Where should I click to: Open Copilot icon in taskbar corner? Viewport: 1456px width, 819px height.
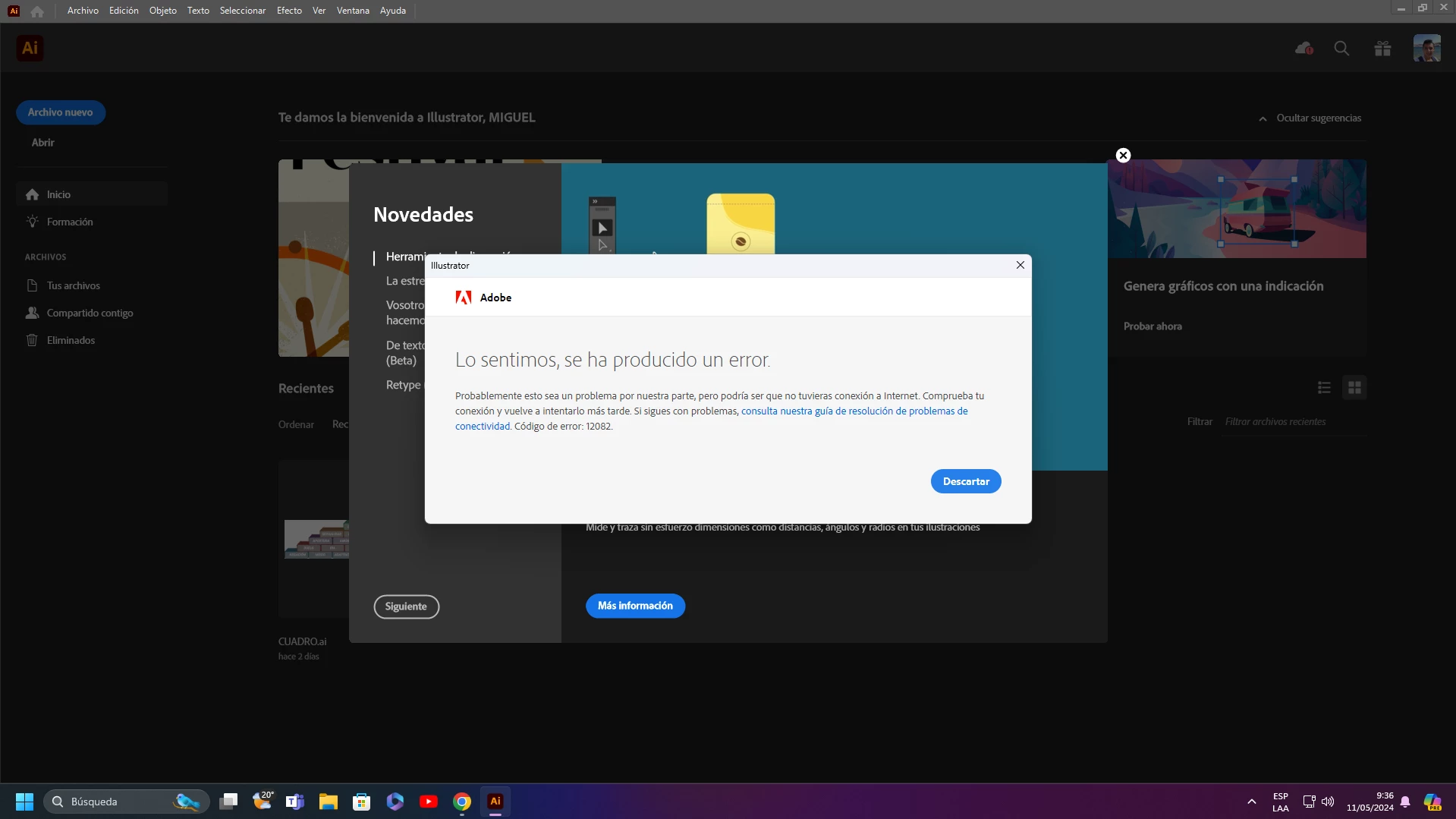tap(1432, 802)
